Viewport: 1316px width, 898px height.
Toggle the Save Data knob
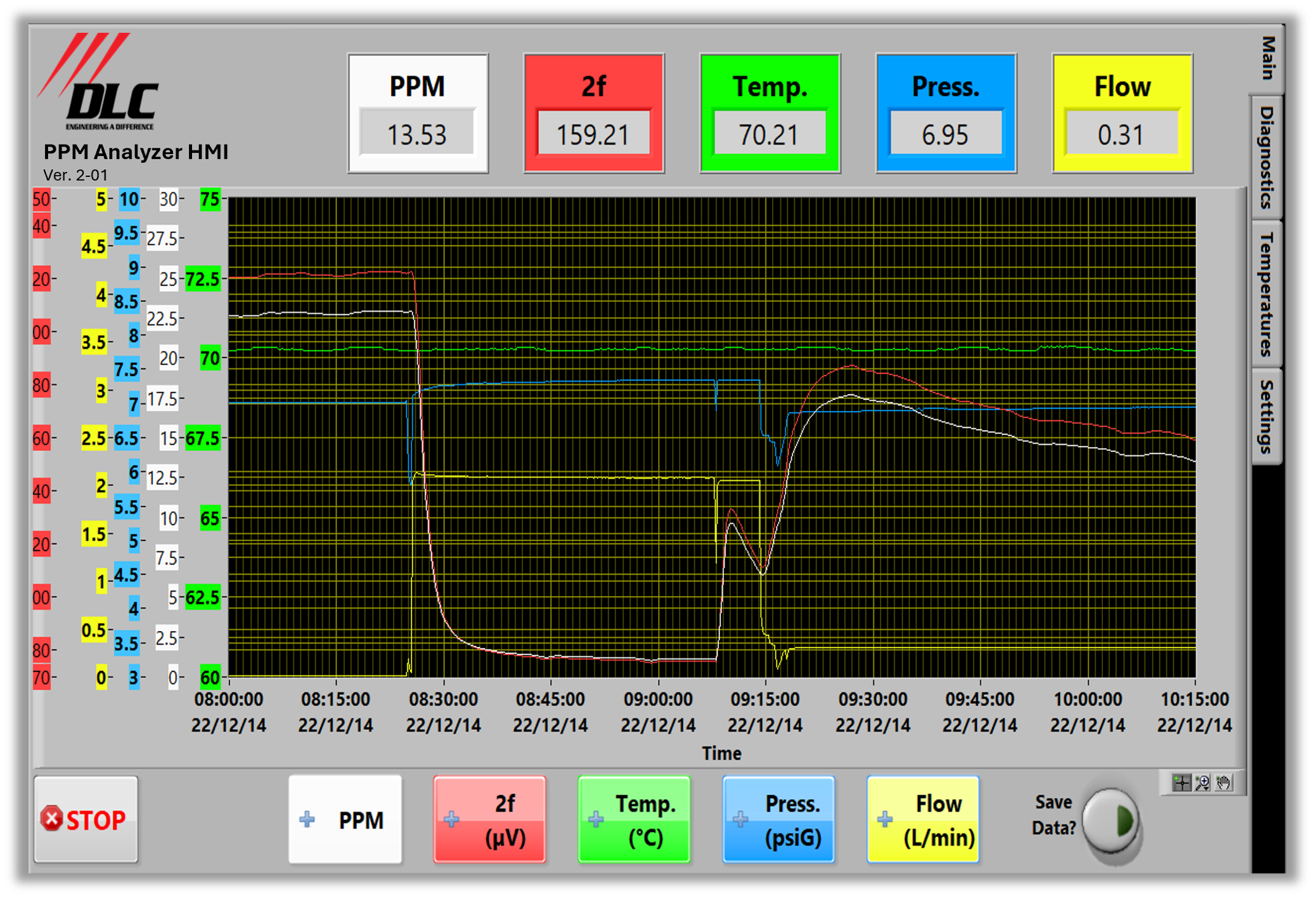point(1110,821)
